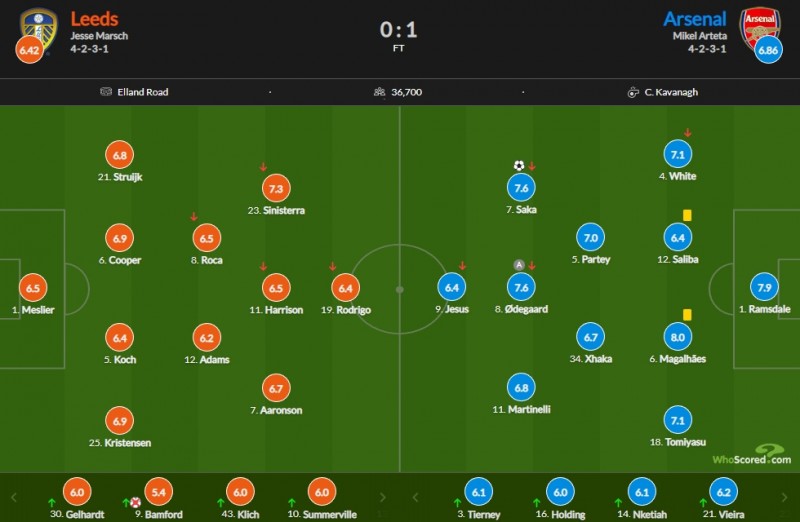This screenshot has height=522, width=800.
Task: Click the assist icon above Ødegaard
Action: click(519, 265)
